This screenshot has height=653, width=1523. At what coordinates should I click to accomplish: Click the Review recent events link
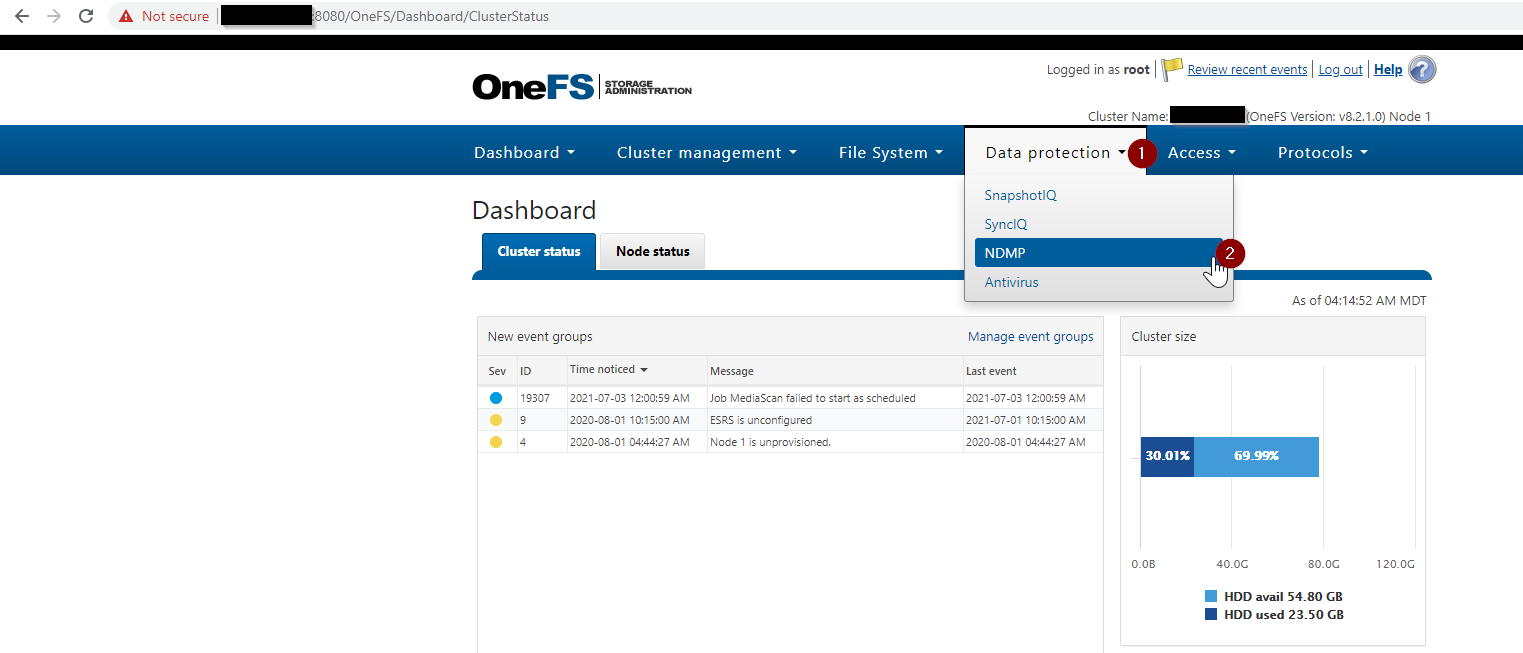[x=1247, y=69]
